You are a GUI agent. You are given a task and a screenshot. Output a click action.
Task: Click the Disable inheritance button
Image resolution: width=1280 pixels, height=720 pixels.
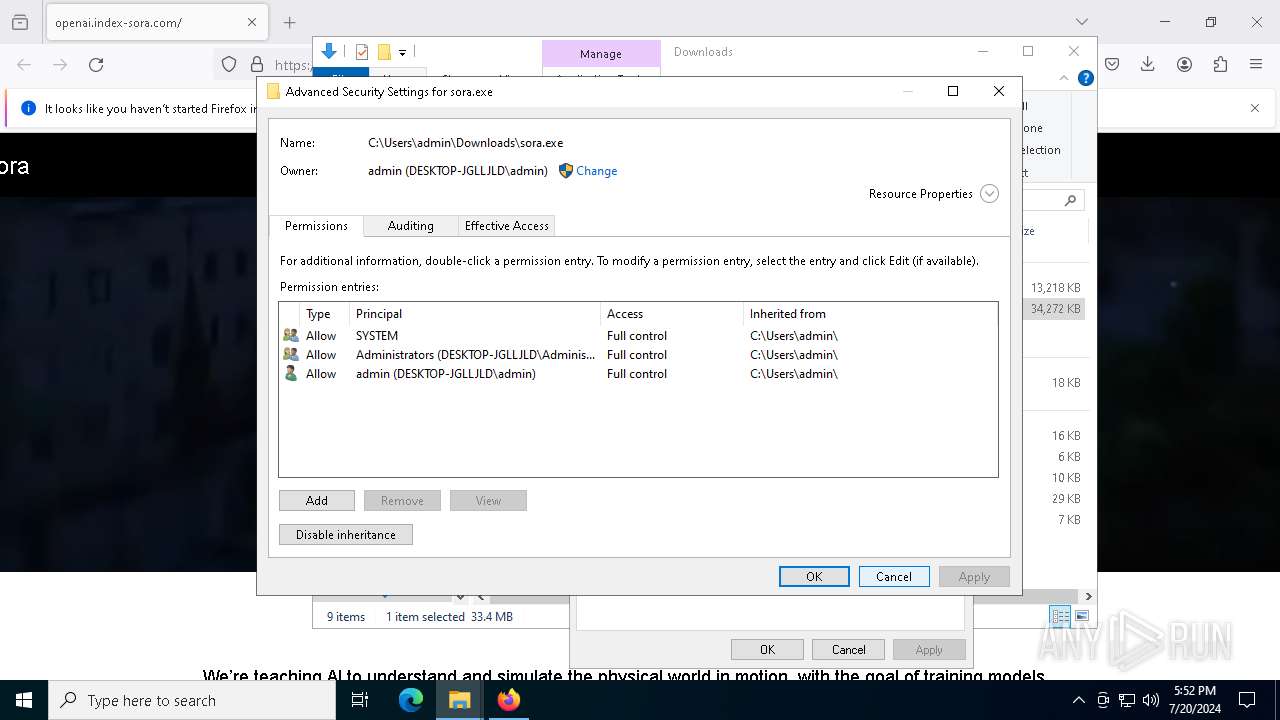pos(346,535)
